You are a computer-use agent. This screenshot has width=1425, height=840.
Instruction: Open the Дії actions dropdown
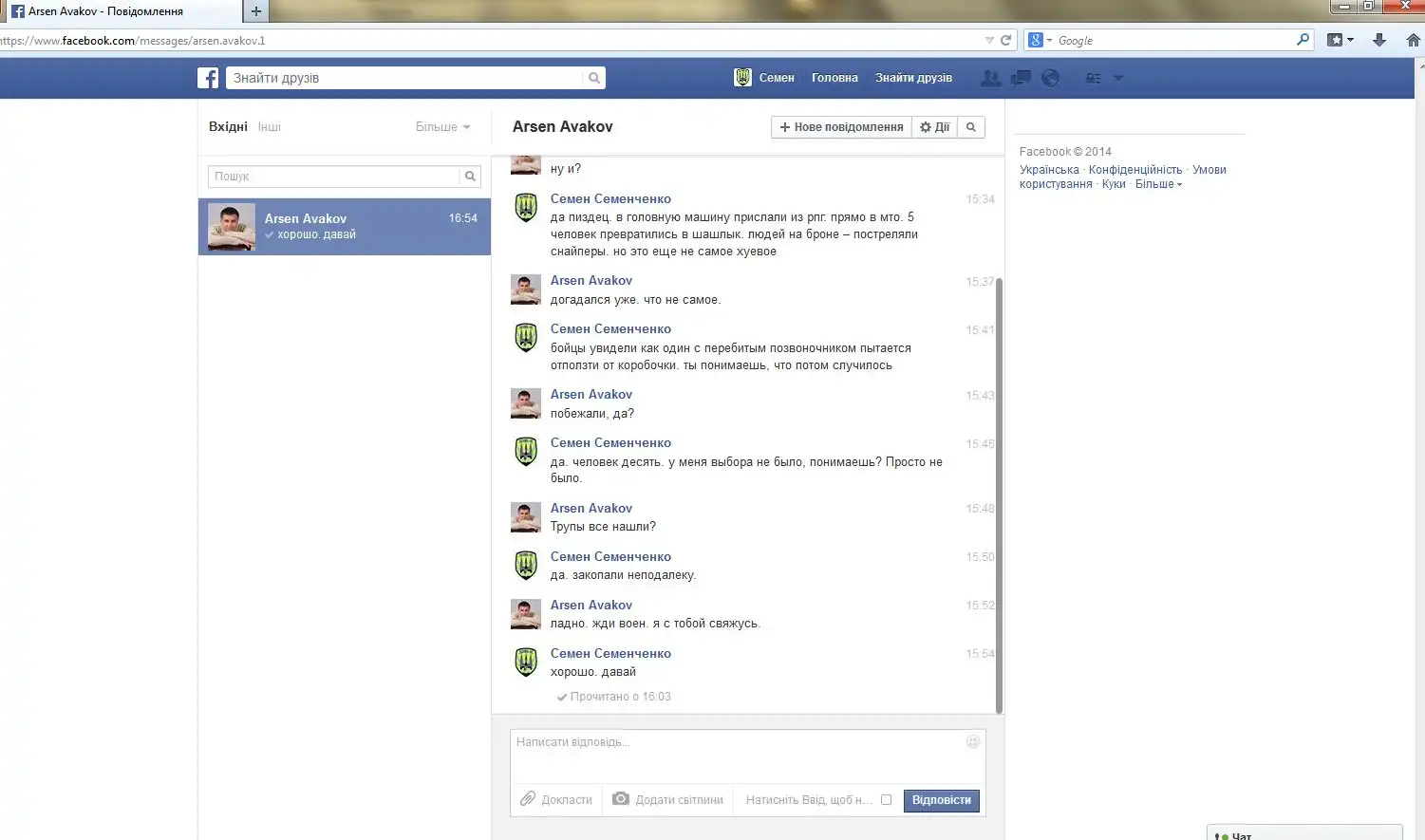click(x=934, y=127)
